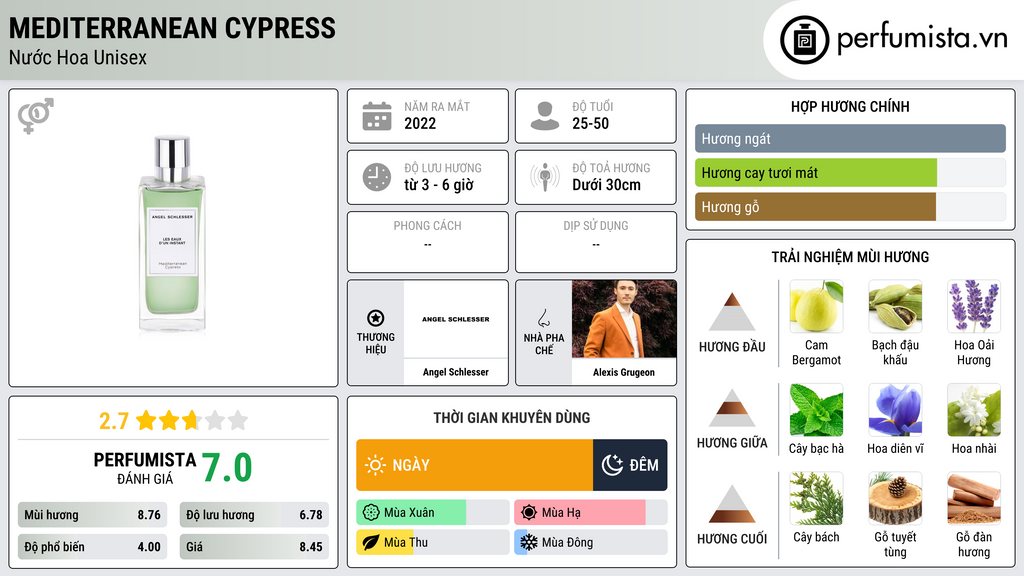1024x576 pixels.
Task: Click the Phong cách box
Action: [428, 242]
